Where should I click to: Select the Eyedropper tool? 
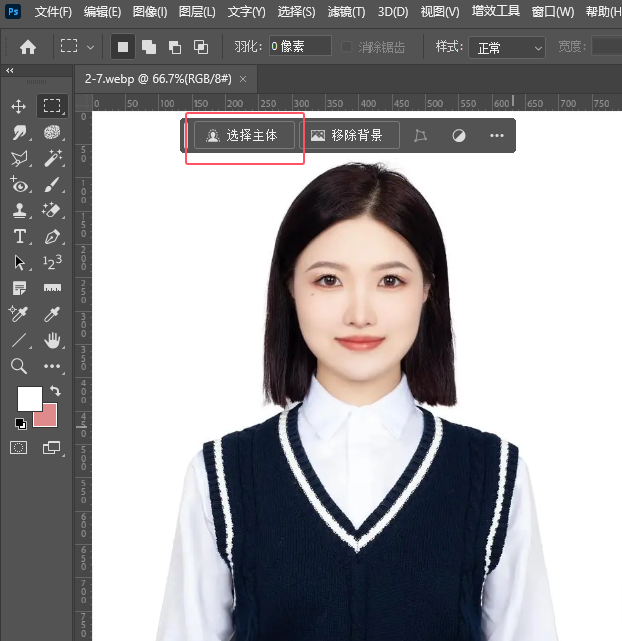point(52,314)
